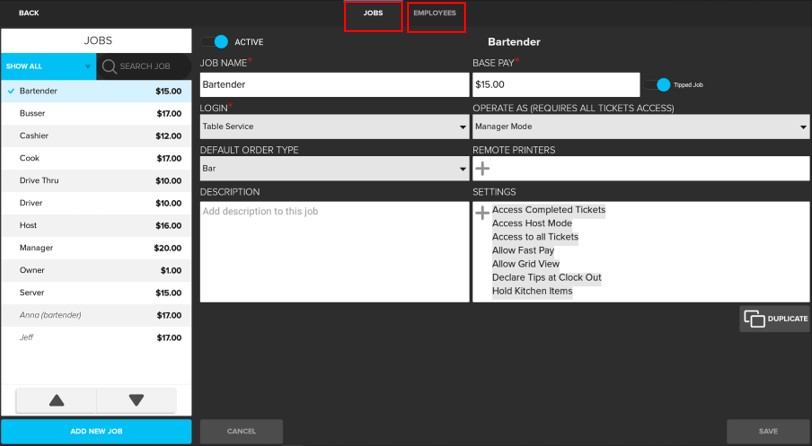The height and width of the screenshot is (446, 812).
Task: Select the Jobs tab
Action: point(373,14)
